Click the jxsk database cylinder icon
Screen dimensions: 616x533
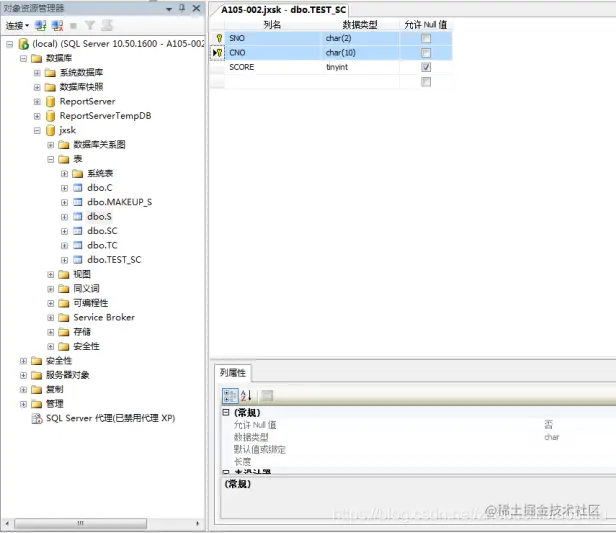(x=50, y=130)
